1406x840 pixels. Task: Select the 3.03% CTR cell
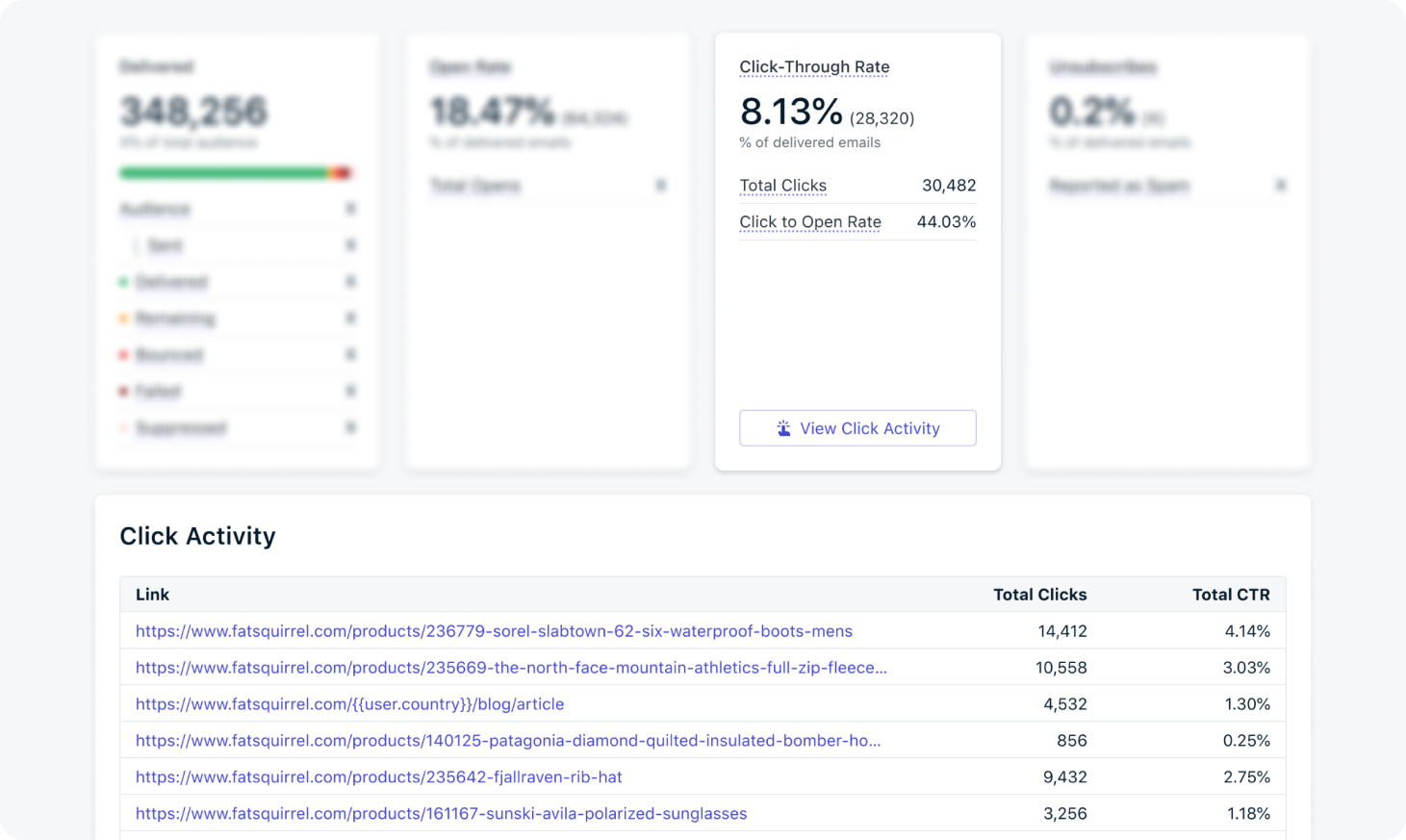(x=1246, y=668)
